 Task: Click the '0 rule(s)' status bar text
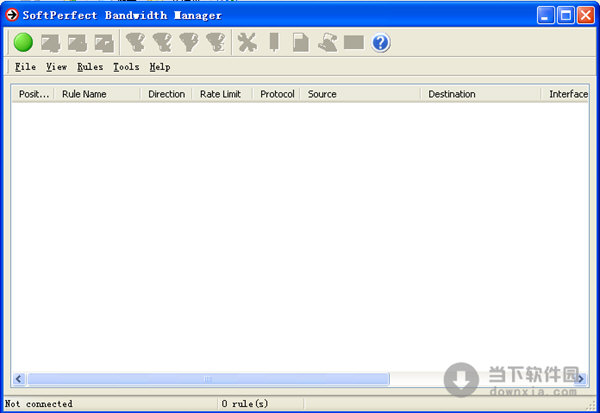coord(245,404)
